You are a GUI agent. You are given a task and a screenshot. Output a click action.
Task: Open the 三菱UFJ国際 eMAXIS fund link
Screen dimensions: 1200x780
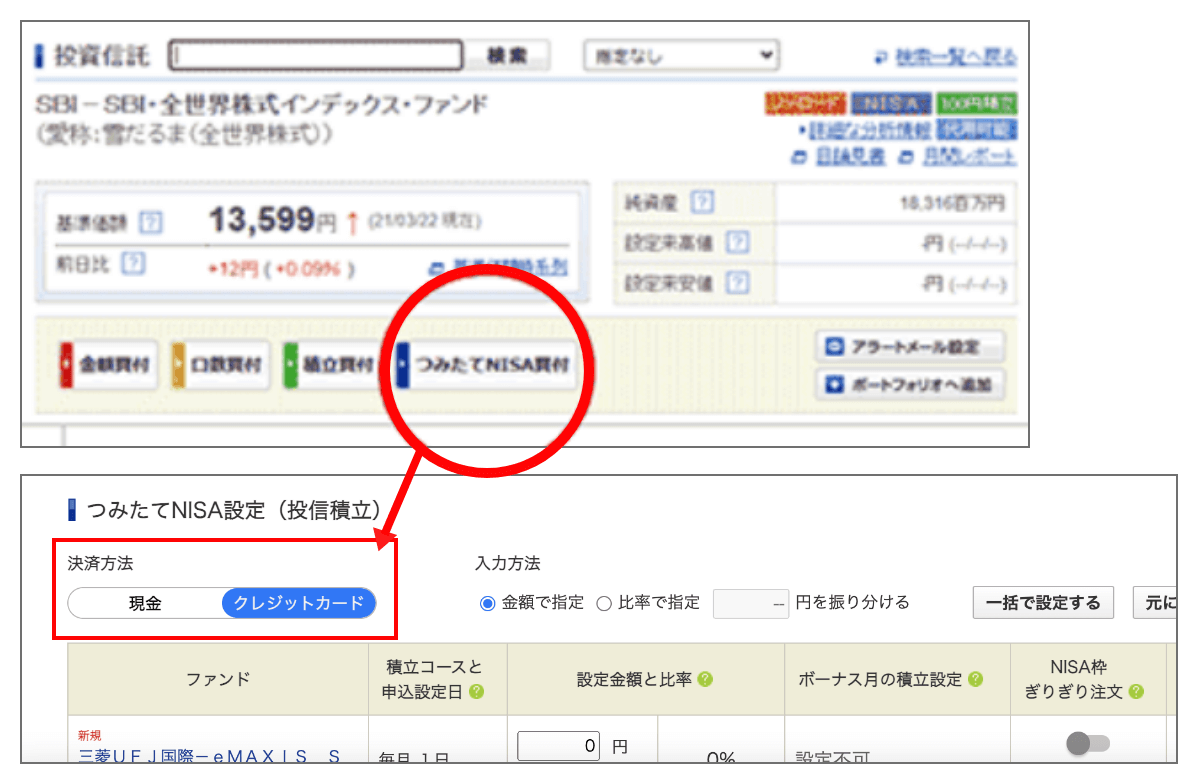pos(210,755)
